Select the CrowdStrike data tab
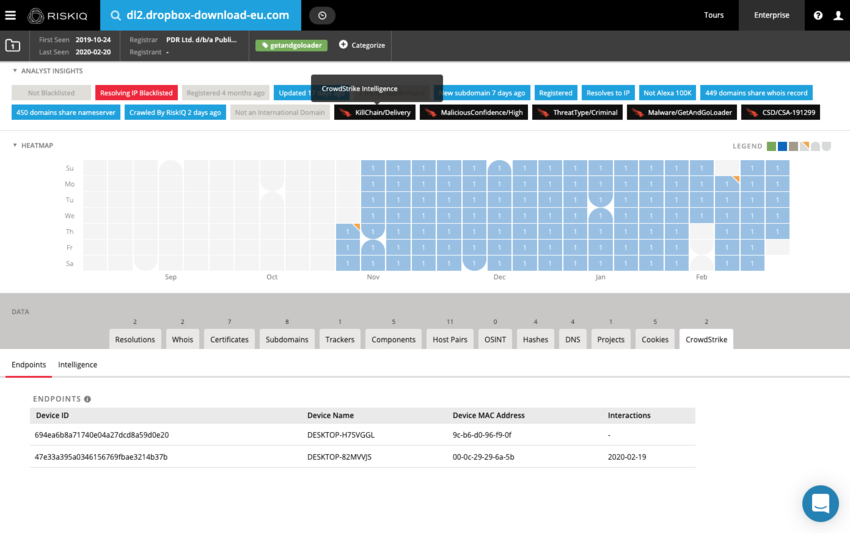Image resolution: width=850 pixels, height=533 pixels. pyautogui.click(x=706, y=339)
